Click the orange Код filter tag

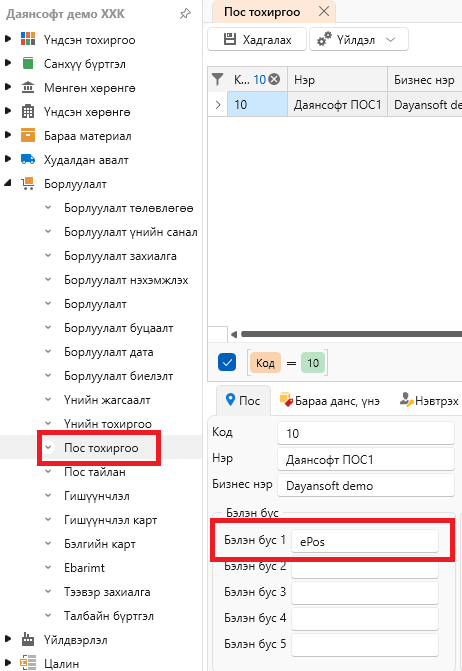click(265, 362)
